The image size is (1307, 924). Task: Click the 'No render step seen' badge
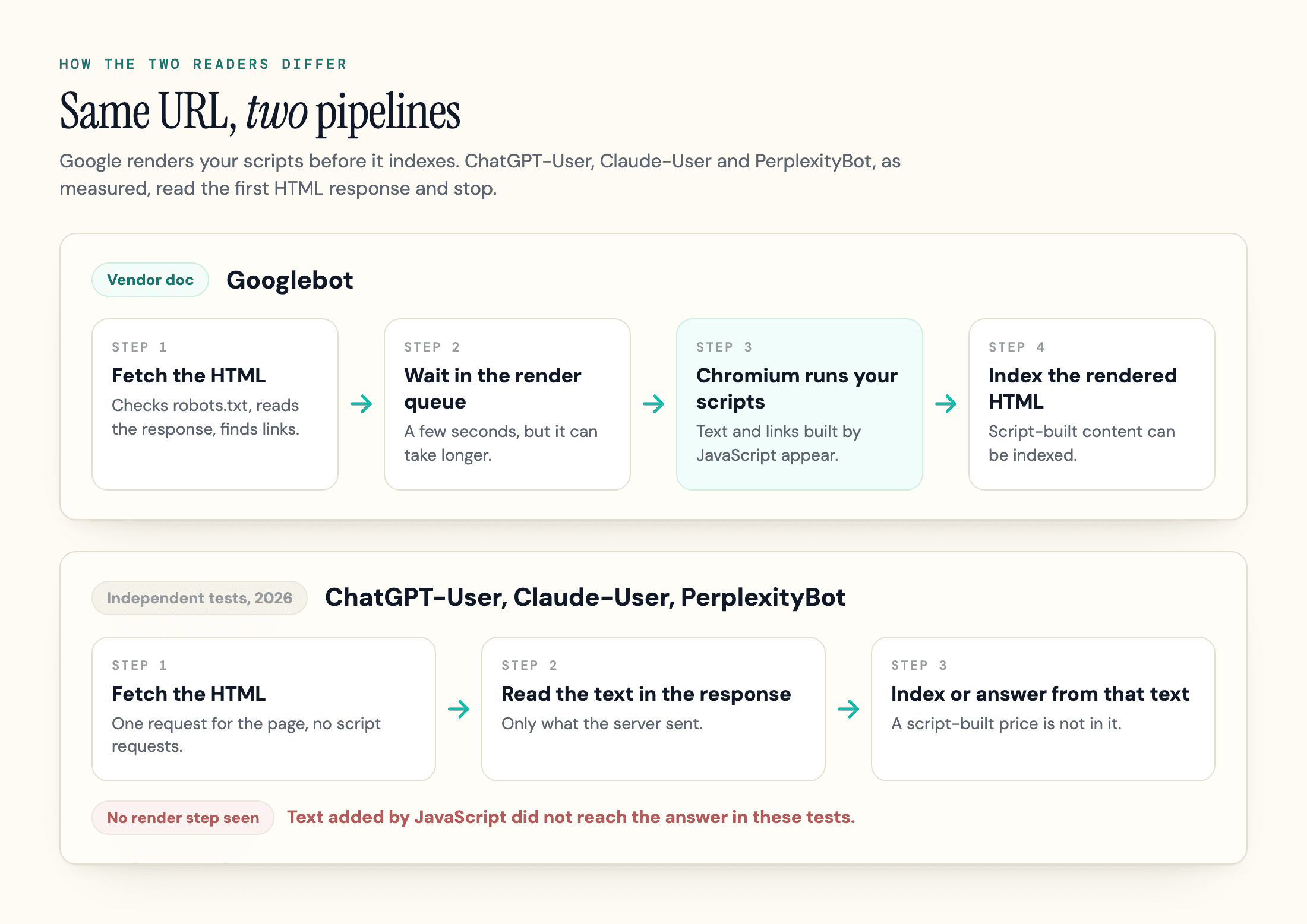pyautogui.click(x=183, y=818)
